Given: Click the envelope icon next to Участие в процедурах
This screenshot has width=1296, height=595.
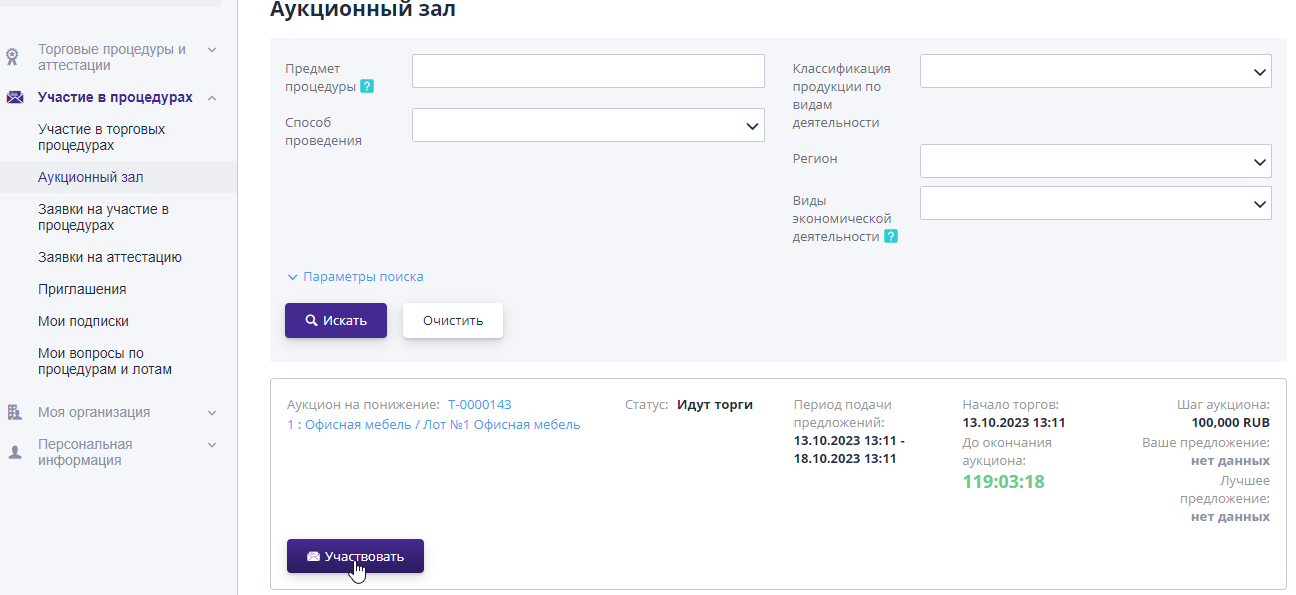Looking at the screenshot, I should pyautogui.click(x=14, y=97).
